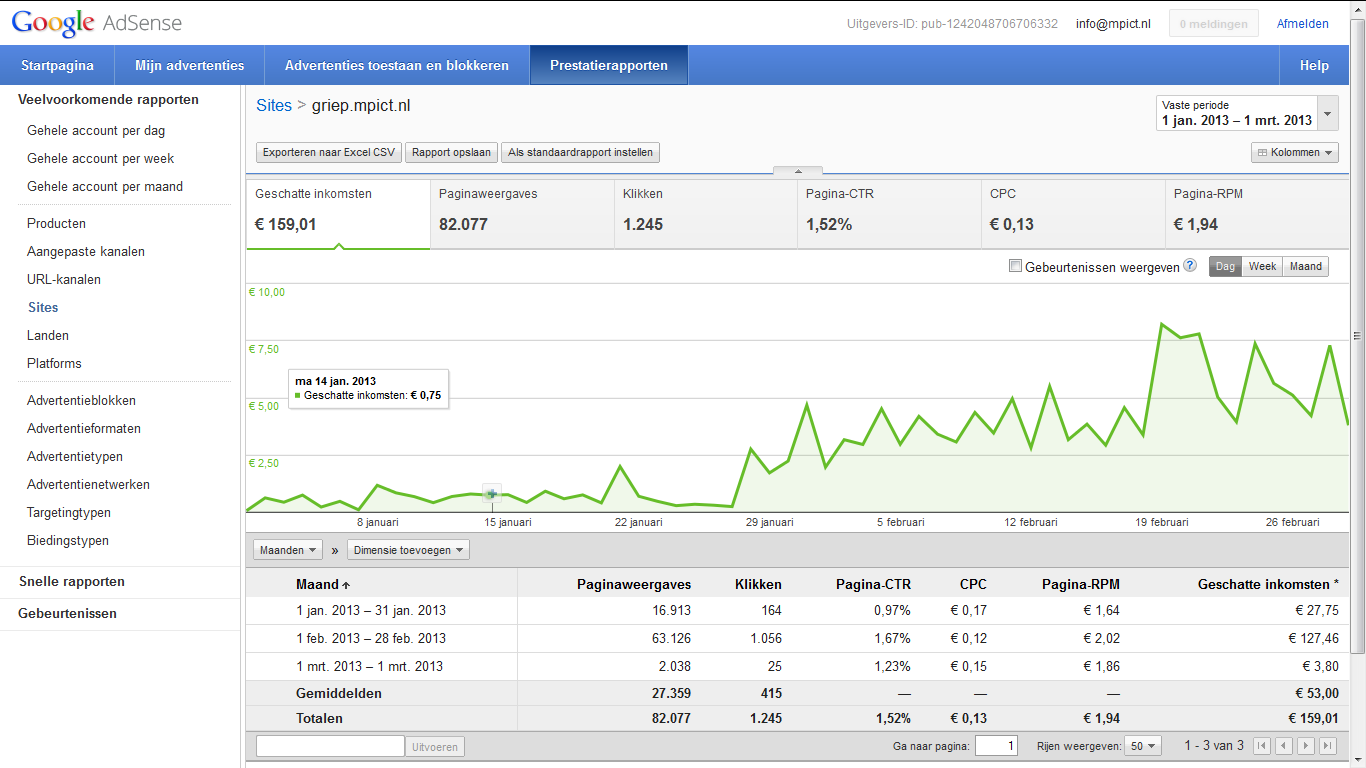Open the Mijn advertenties tab
The width and height of the screenshot is (1366, 768).
190,65
